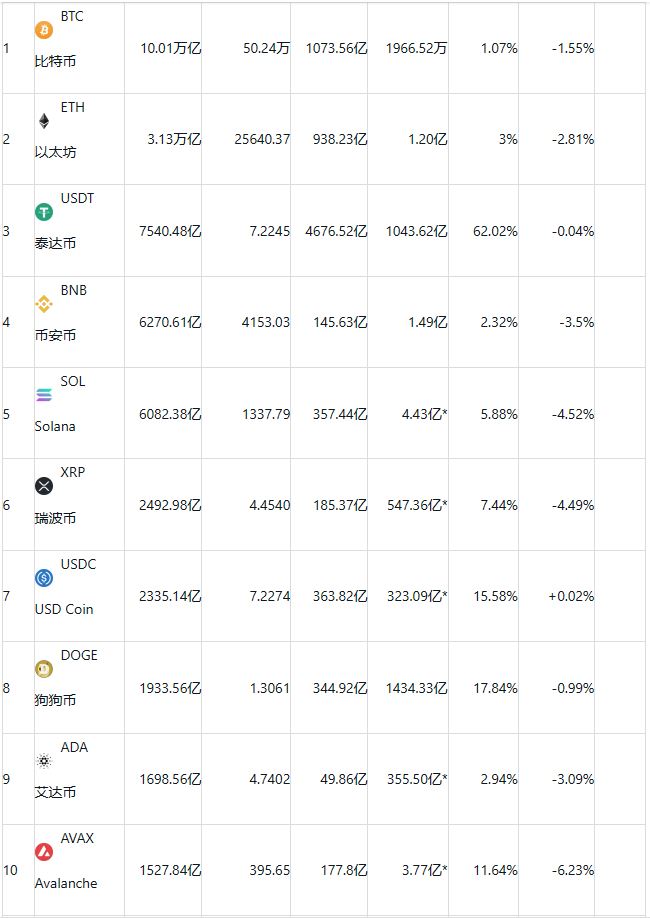The height and width of the screenshot is (918, 650).
Task: Click the Ethereum diamond logo icon
Action: pyautogui.click(x=44, y=121)
